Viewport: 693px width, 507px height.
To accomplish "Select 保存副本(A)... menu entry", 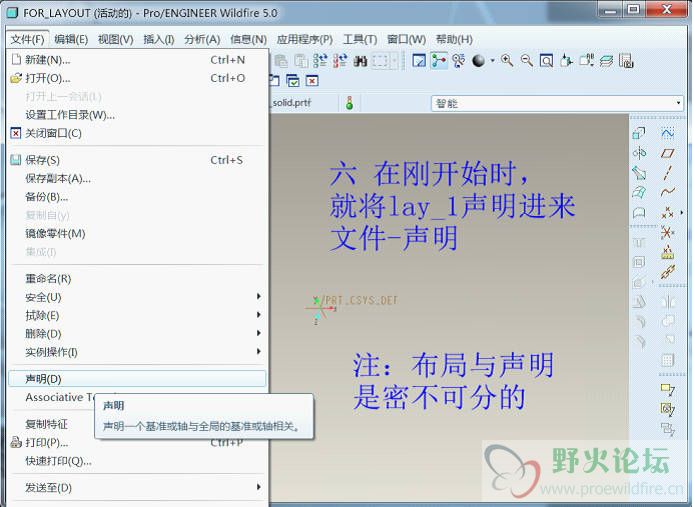I will coord(137,179).
